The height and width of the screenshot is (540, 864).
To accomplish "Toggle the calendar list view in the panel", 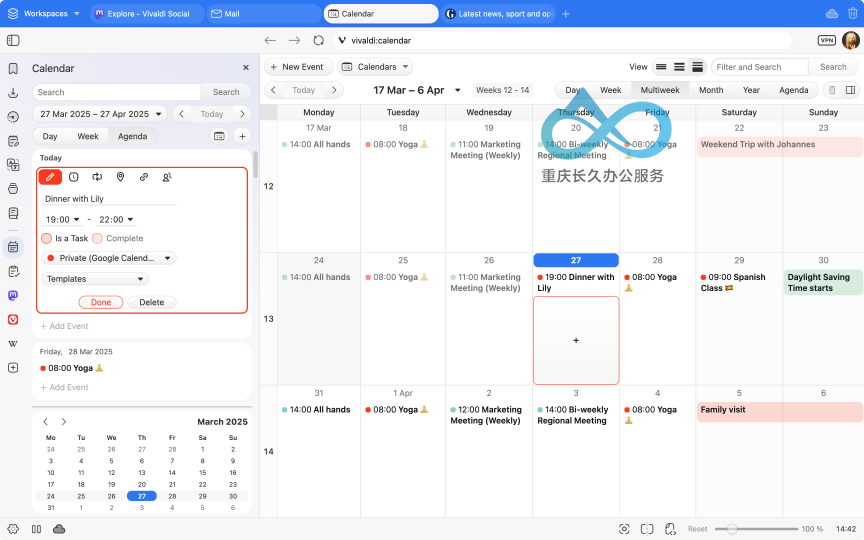I will (219, 136).
